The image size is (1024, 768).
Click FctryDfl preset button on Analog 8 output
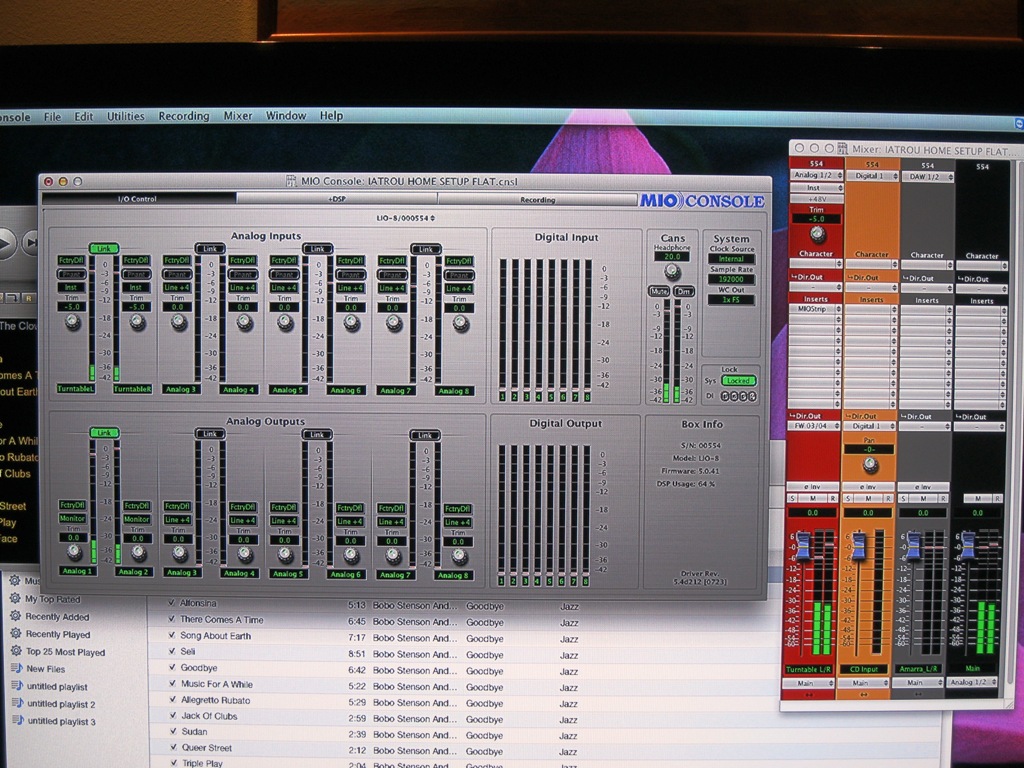pos(457,509)
